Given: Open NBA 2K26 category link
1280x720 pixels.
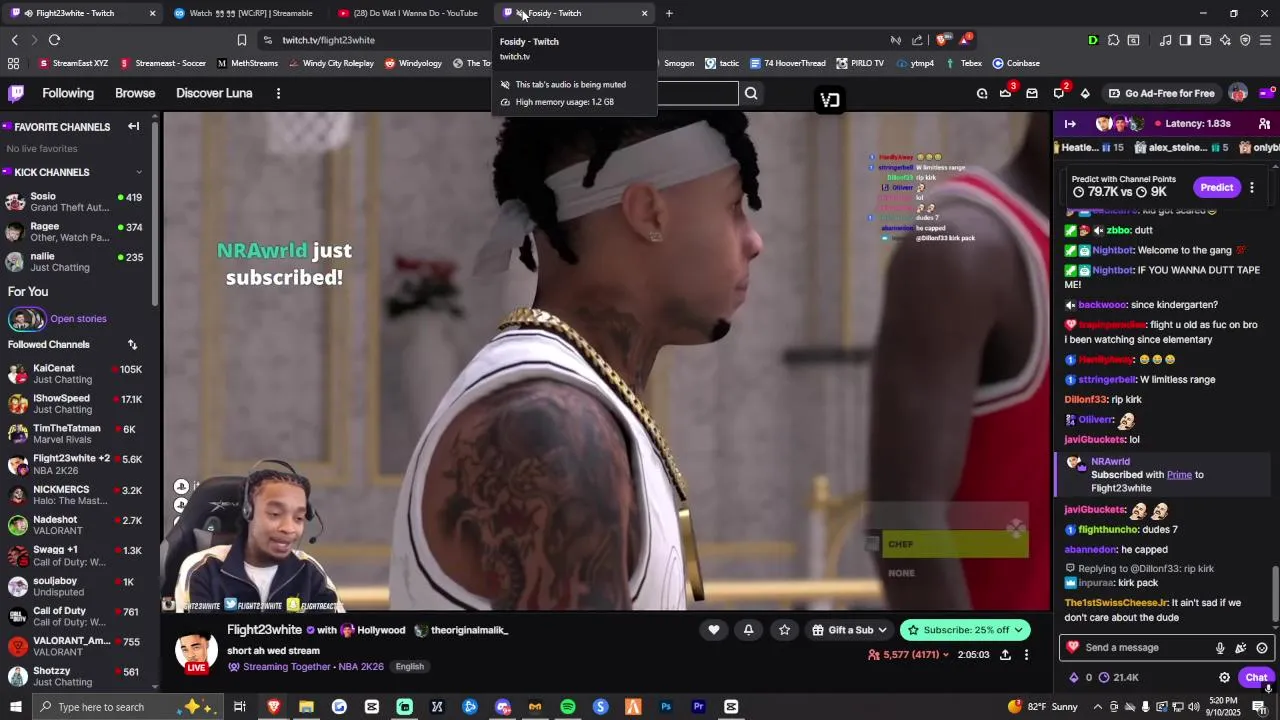Looking at the screenshot, I should pyautogui.click(x=361, y=667).
